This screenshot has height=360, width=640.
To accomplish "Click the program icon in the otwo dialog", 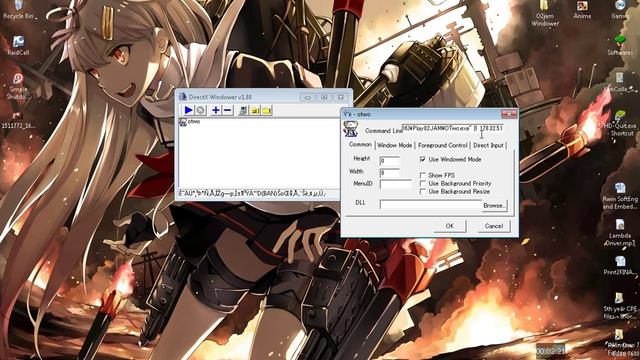I will pos(350,129).
